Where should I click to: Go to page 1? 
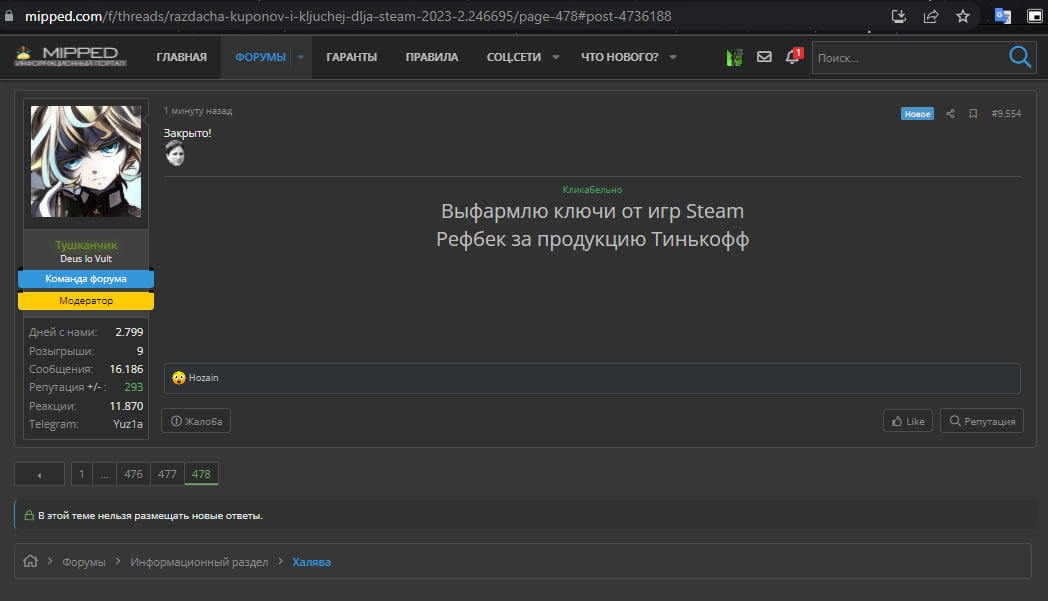pyautogui.click(x=82, y=474)
